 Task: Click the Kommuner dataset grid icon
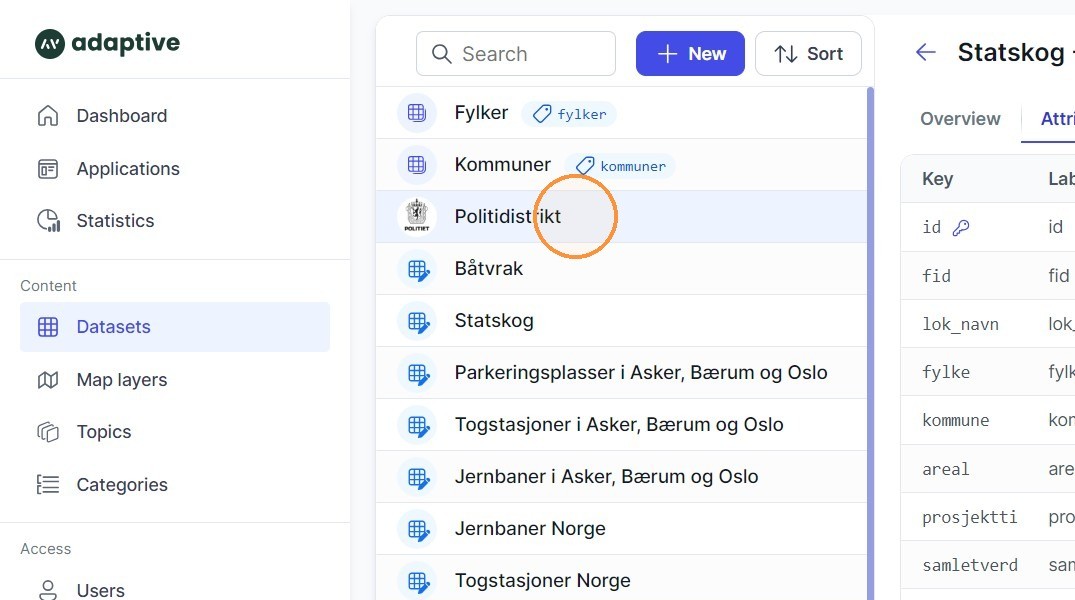click(417, 165)
